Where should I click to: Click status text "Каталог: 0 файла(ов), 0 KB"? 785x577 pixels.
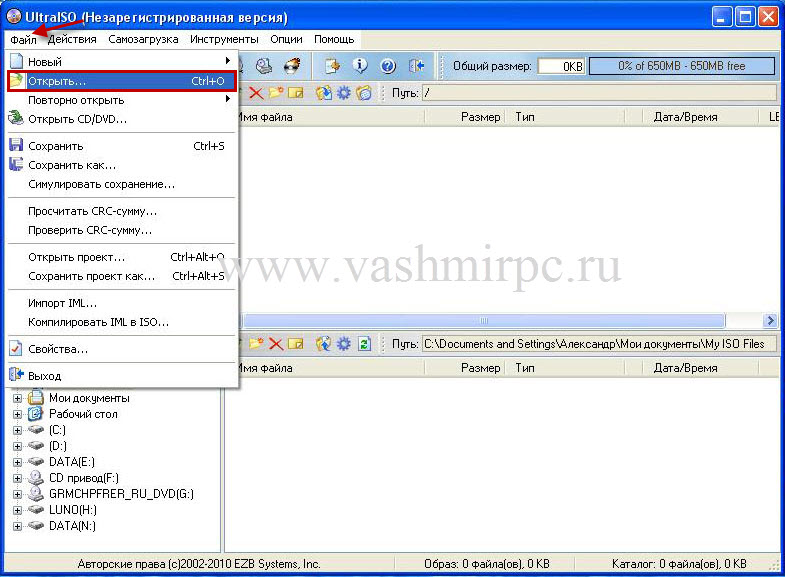[x=679, y=564]
